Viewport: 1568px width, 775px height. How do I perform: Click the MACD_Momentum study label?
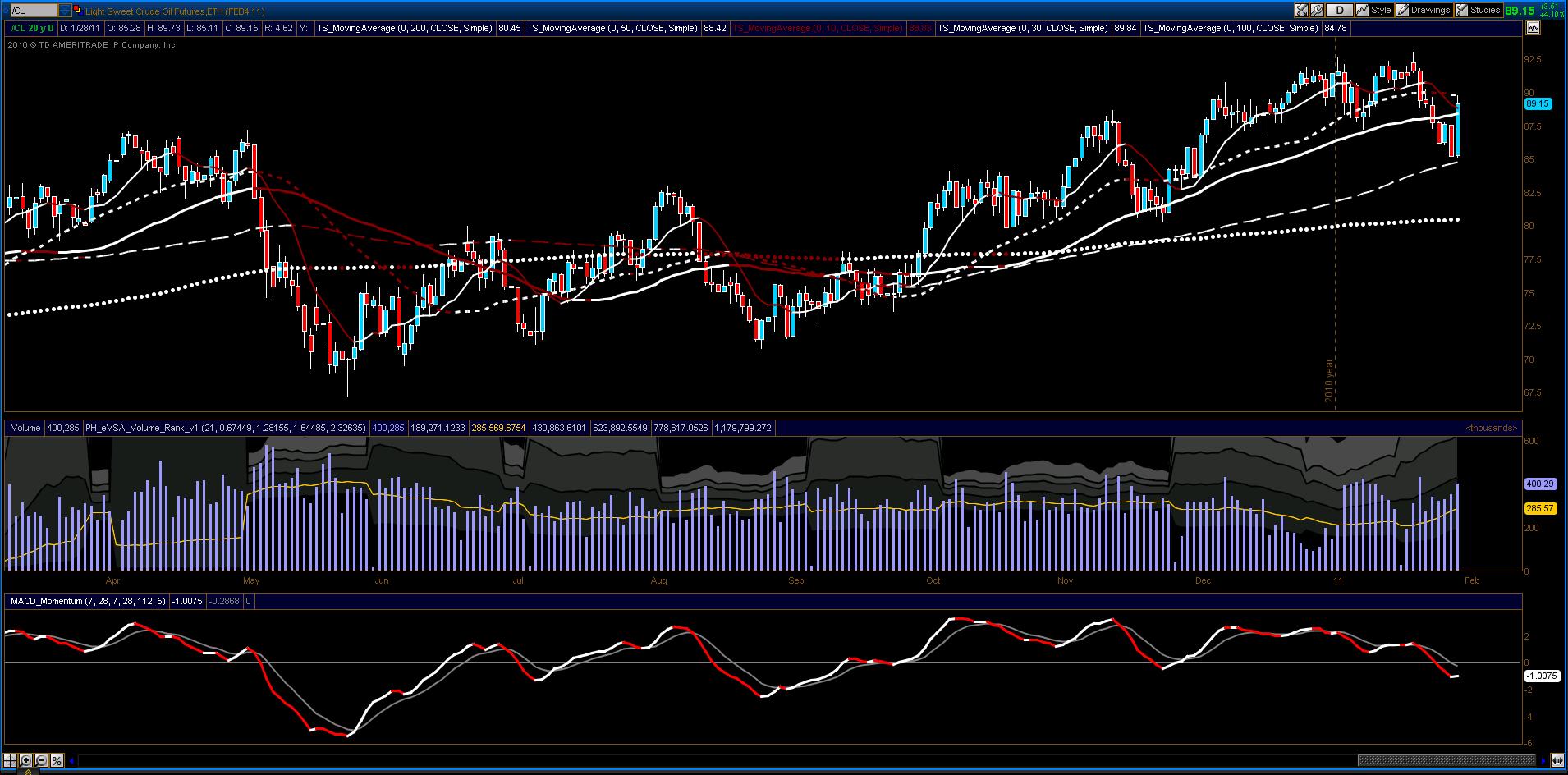88,601
